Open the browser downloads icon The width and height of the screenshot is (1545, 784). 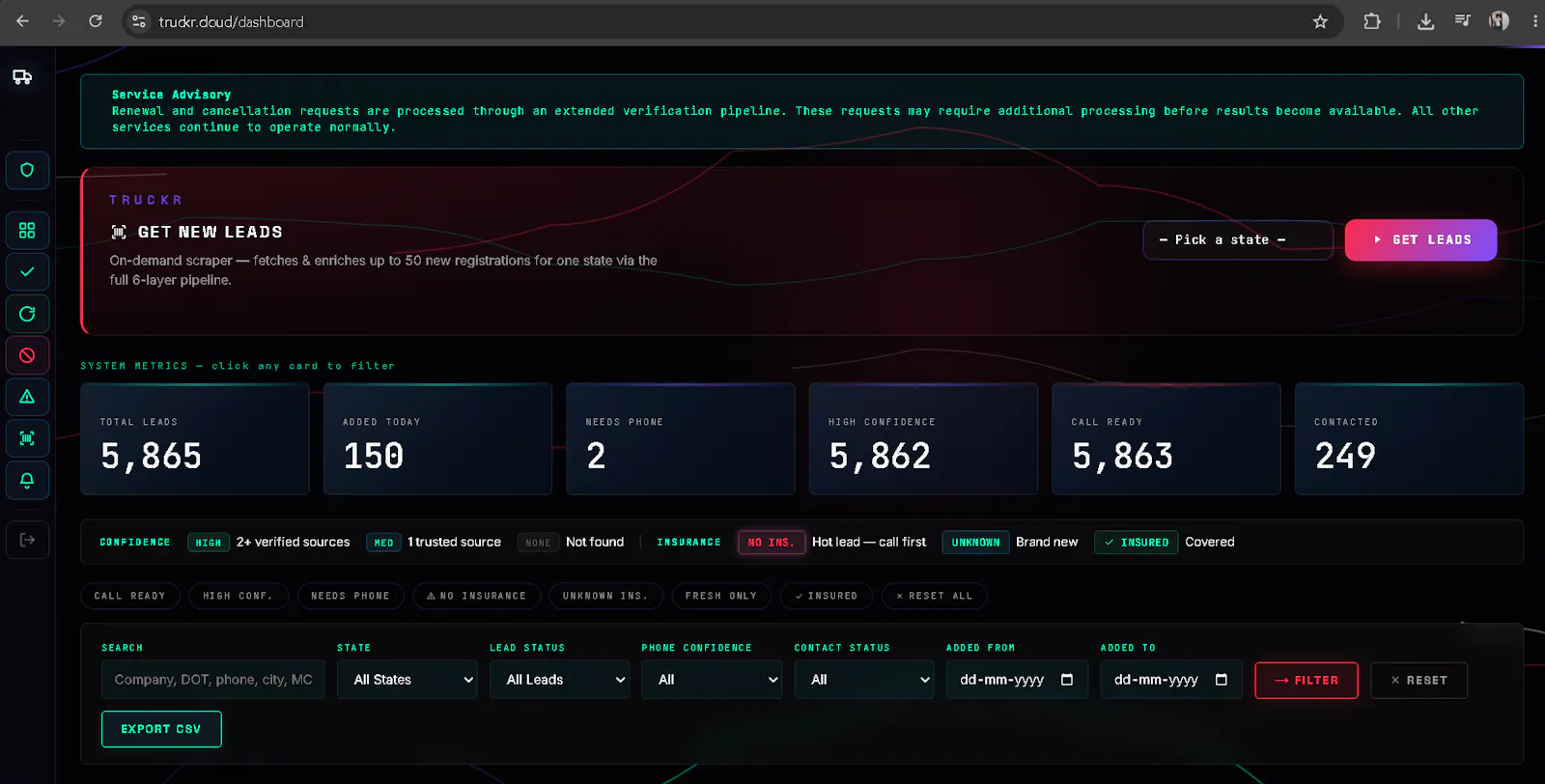pos(1425,21)
